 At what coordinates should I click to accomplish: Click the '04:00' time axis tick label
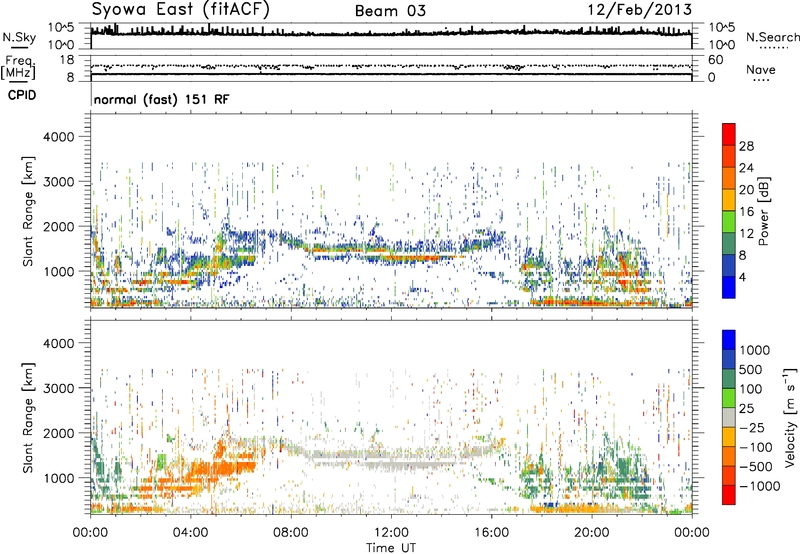click(x=190, y=533)
